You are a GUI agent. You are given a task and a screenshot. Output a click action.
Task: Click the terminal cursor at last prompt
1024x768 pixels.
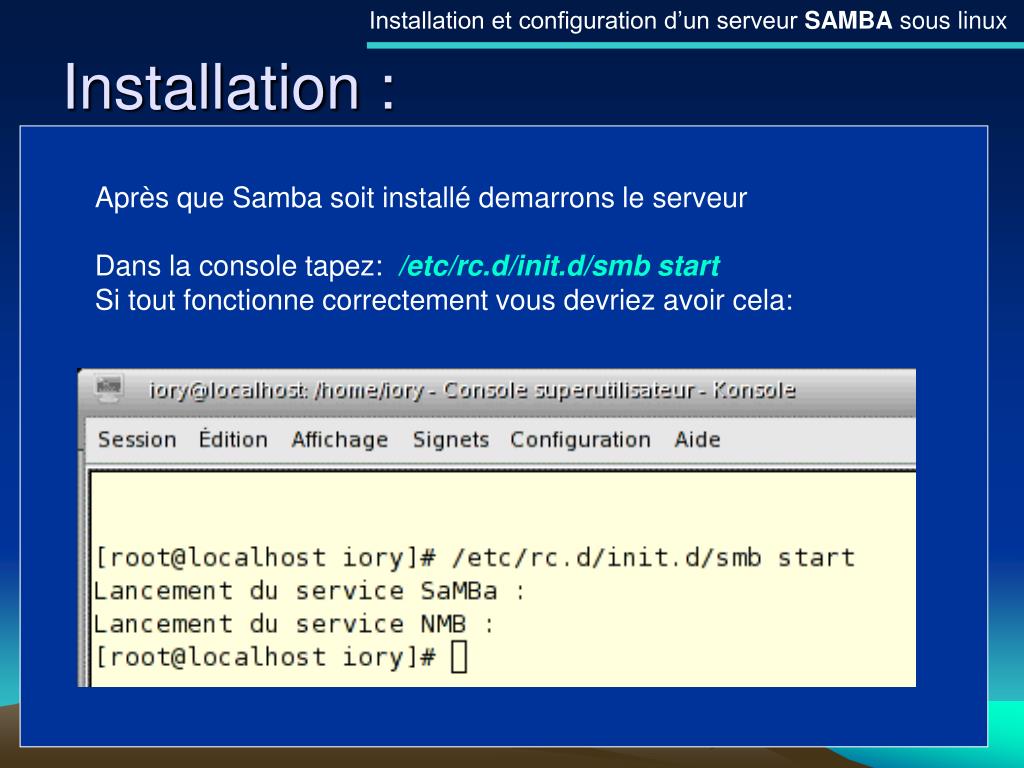click(x=459, y=656)
